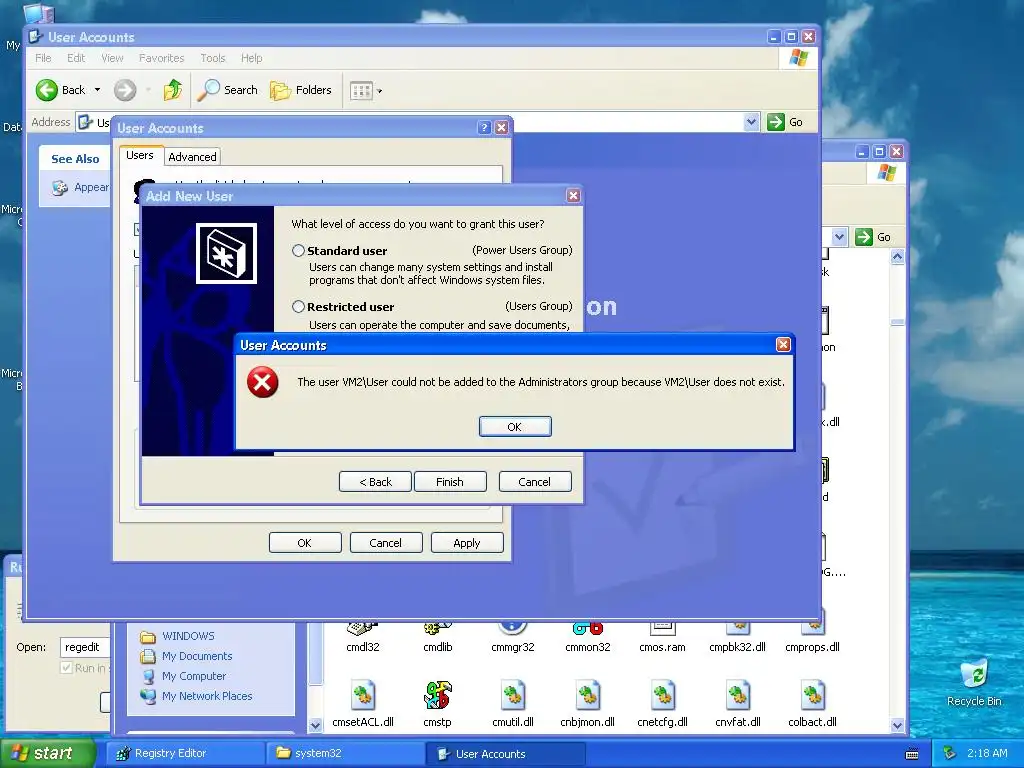Viewport: 1024px width, 768px height.
Task: Click the Finish button in Add New User
Action: click(450, 482)
